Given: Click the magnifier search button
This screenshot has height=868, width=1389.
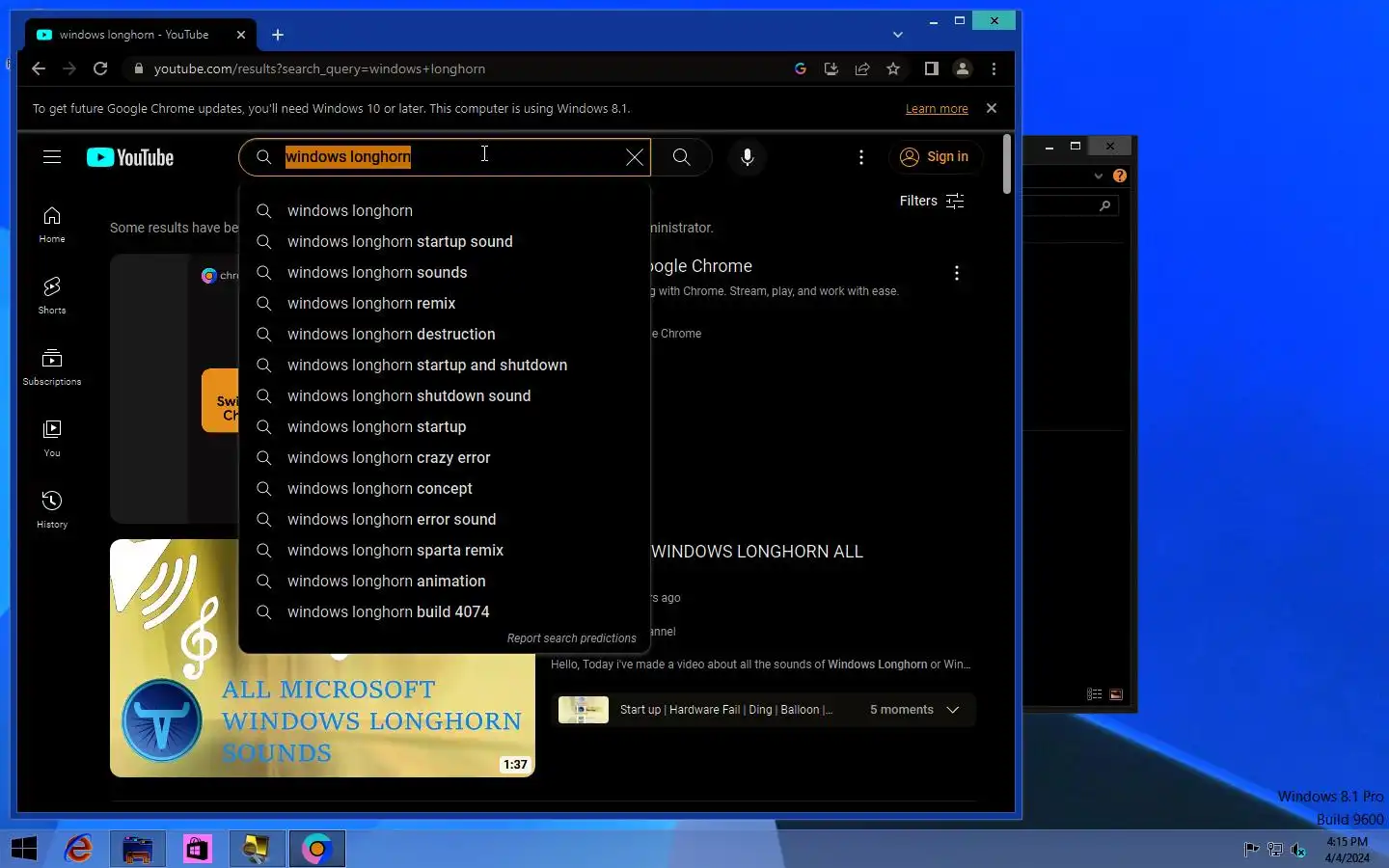Looking at the screenshot, I should (681, 157).
